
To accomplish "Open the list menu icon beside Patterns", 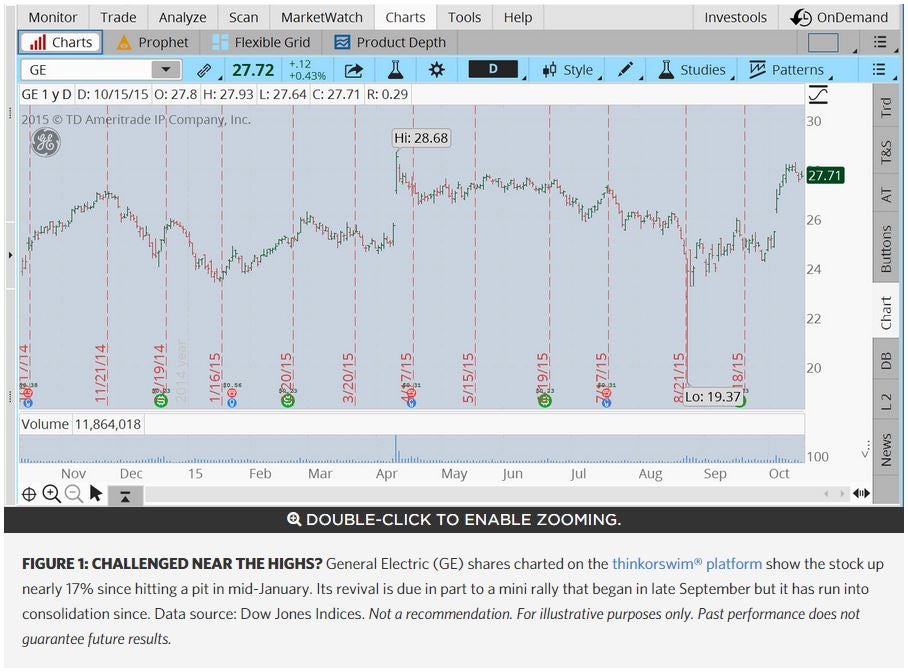I will point(879,70).
